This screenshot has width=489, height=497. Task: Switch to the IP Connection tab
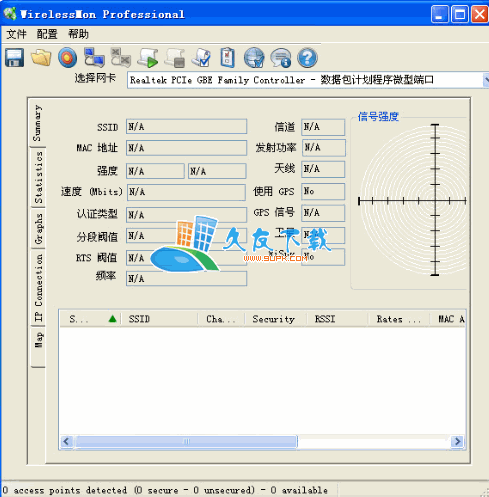coord(38,287)
